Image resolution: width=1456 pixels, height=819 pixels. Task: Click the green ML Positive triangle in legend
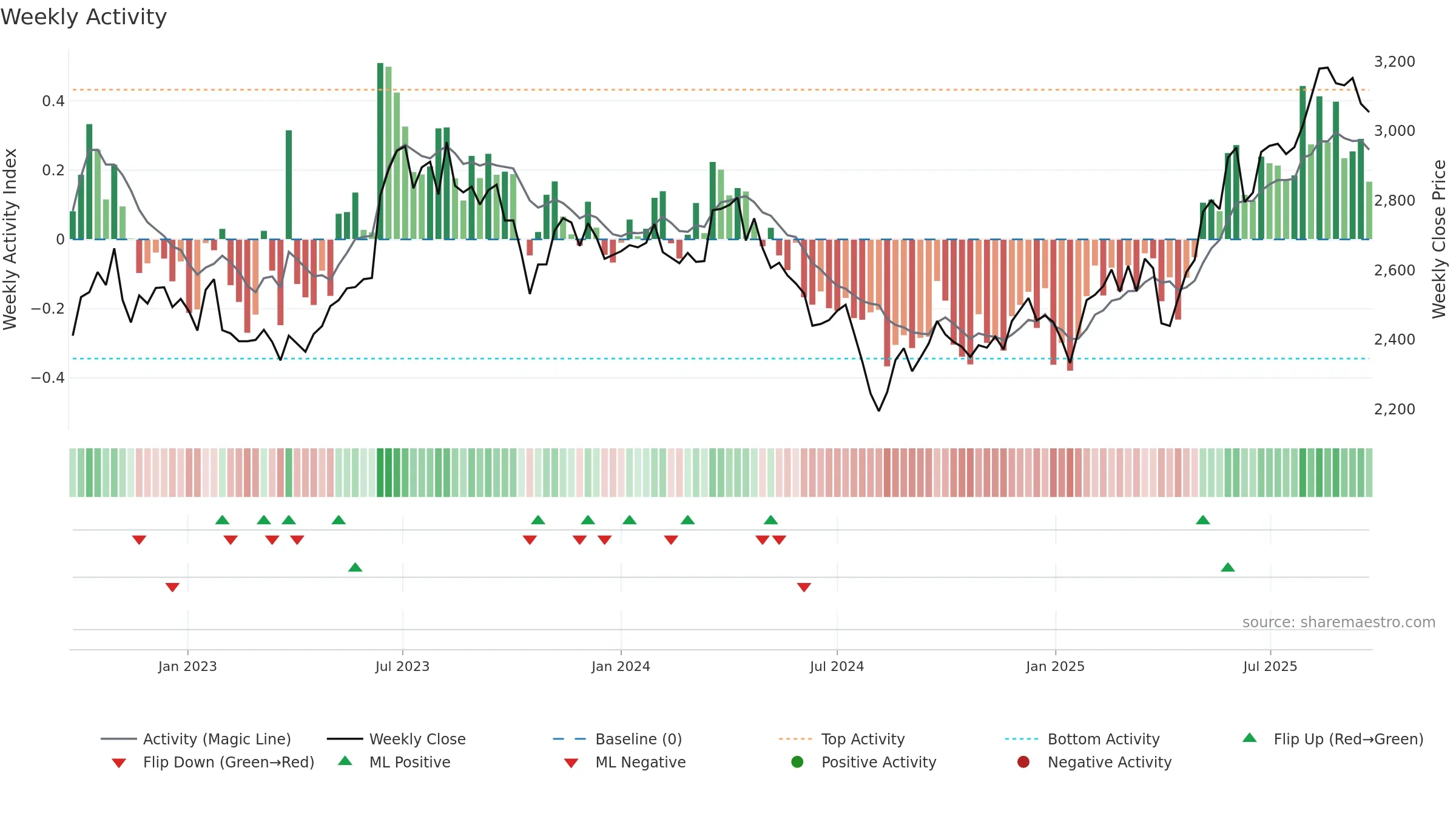tap(345, 761)
